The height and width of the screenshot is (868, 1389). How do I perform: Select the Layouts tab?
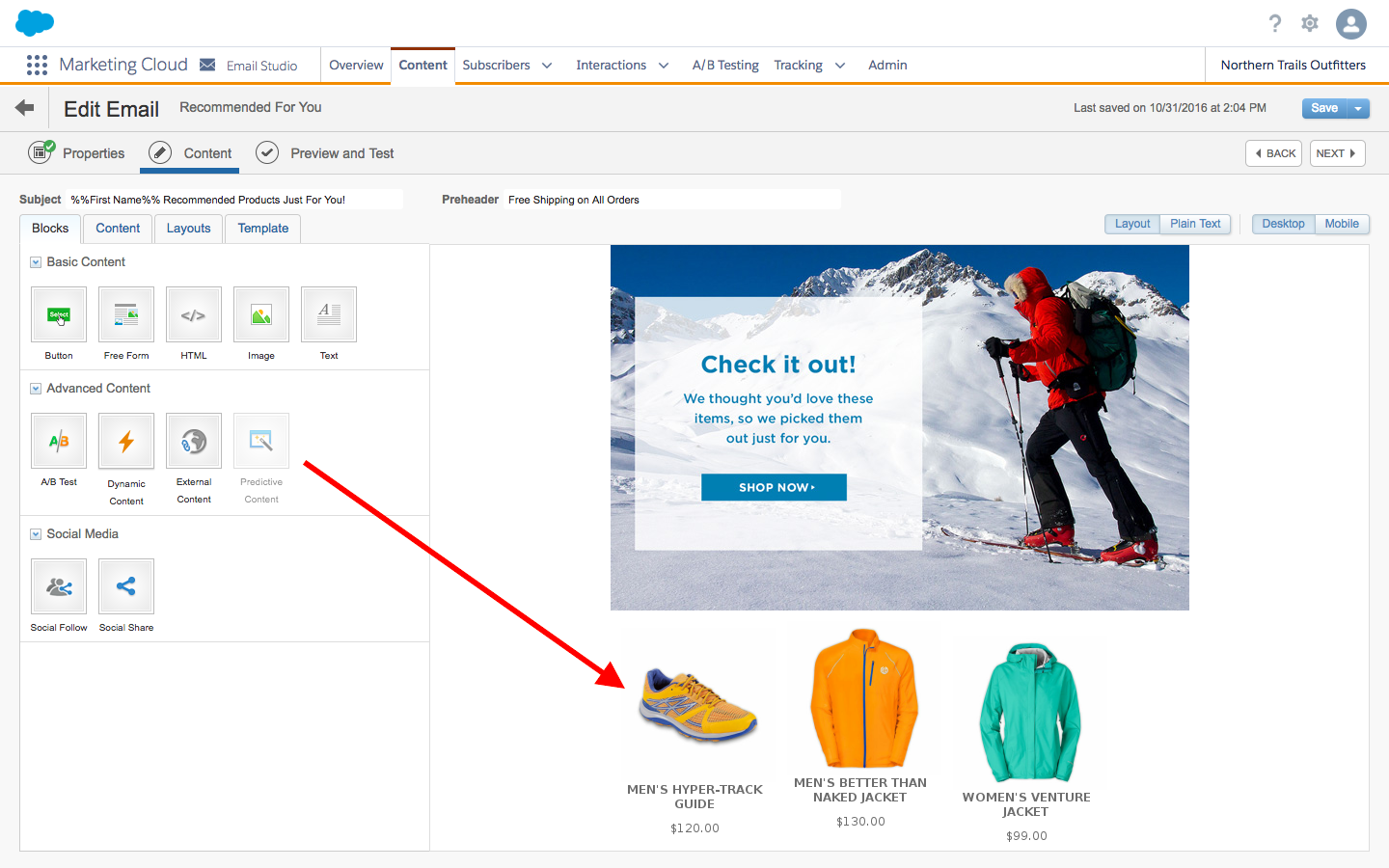pos(188,229)
